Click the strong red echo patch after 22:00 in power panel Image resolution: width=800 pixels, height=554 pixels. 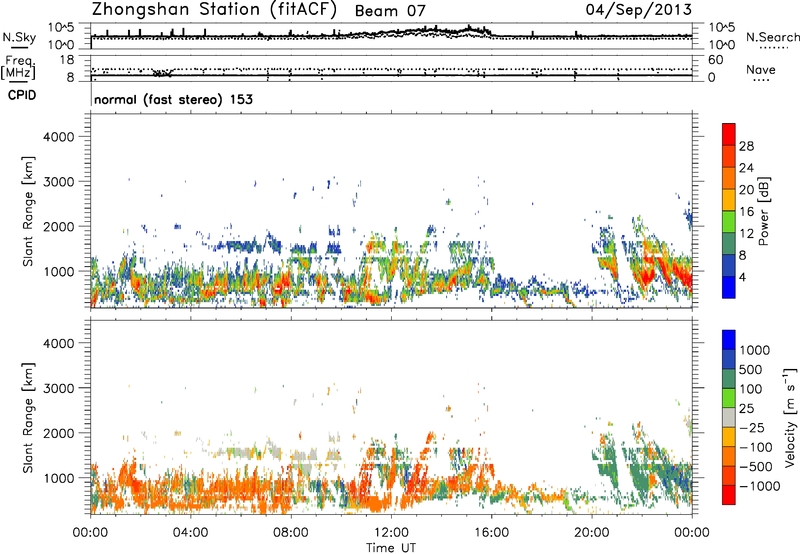tap(647, 275)
